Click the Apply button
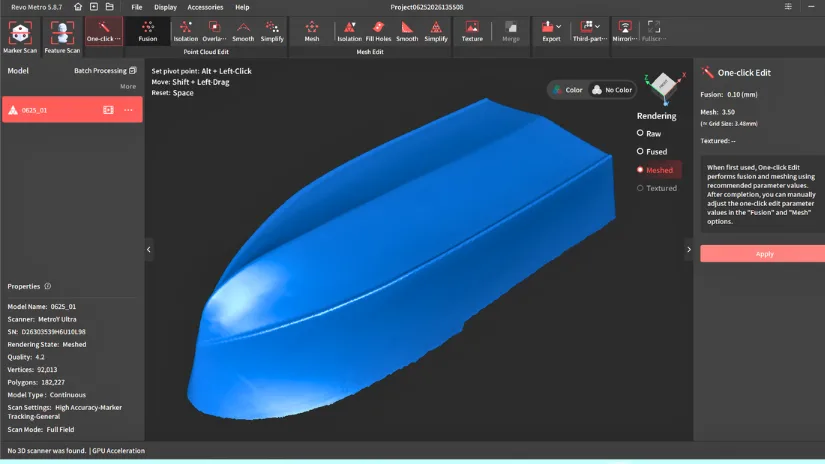The image size is (825, 464). (763, 254)
